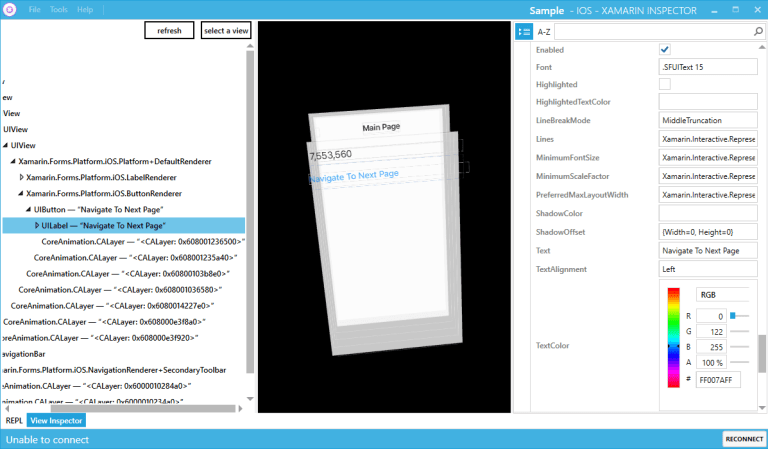Click tree vertical scrollbar down arrow
Image resolution: width=768 pixels, height=449 pixels.
pos(250,399)
